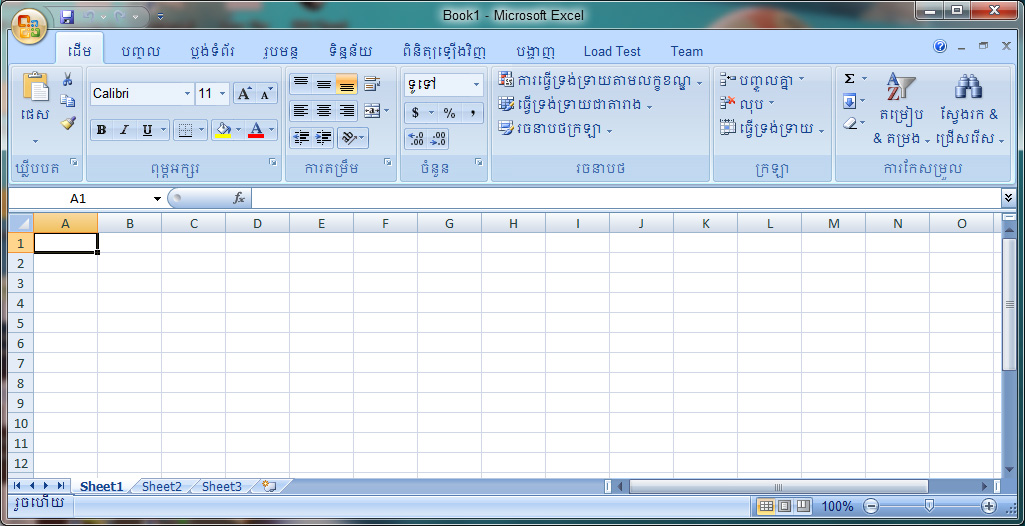Image resolution: width=1025 pixels, height=526 pixels.
Task: Click the Fill down-arrow icon
Action: (849, 101)
